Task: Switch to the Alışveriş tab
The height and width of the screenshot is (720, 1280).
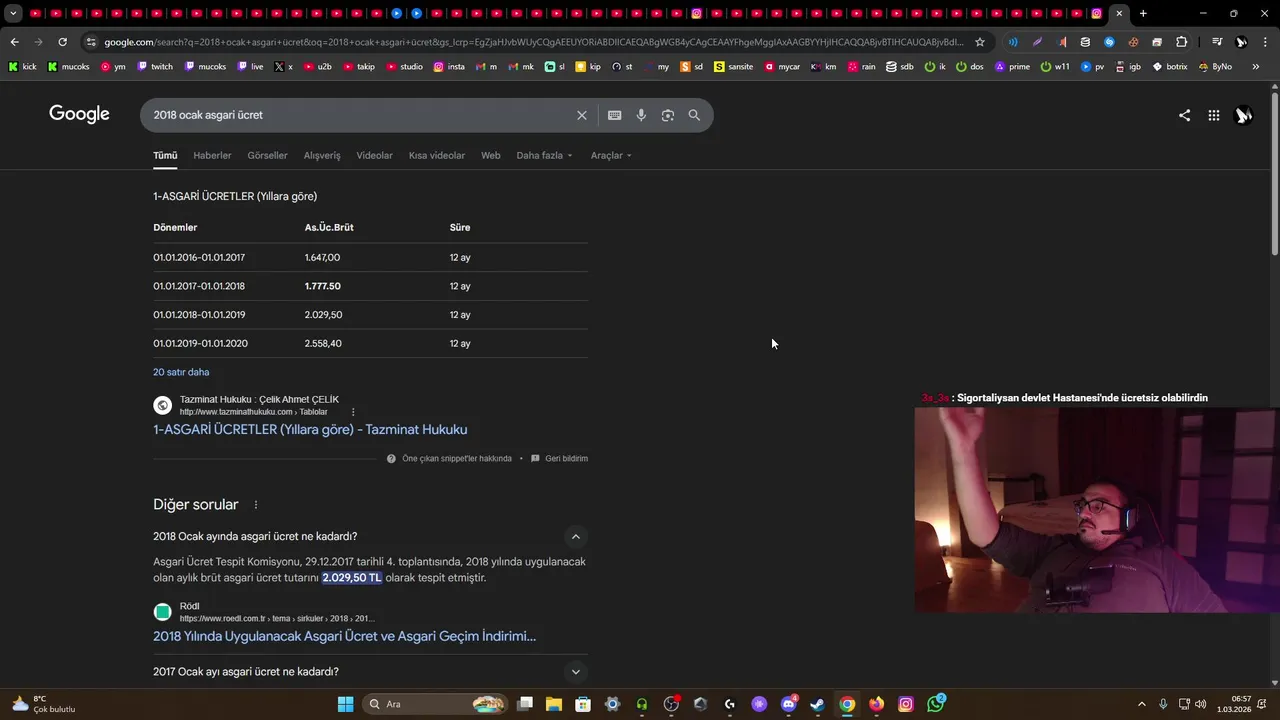Action: pyautogui.click(x=322, y=155)
